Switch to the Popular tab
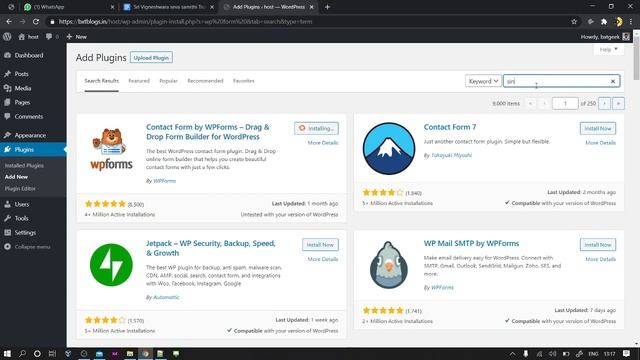 (169, 81)
